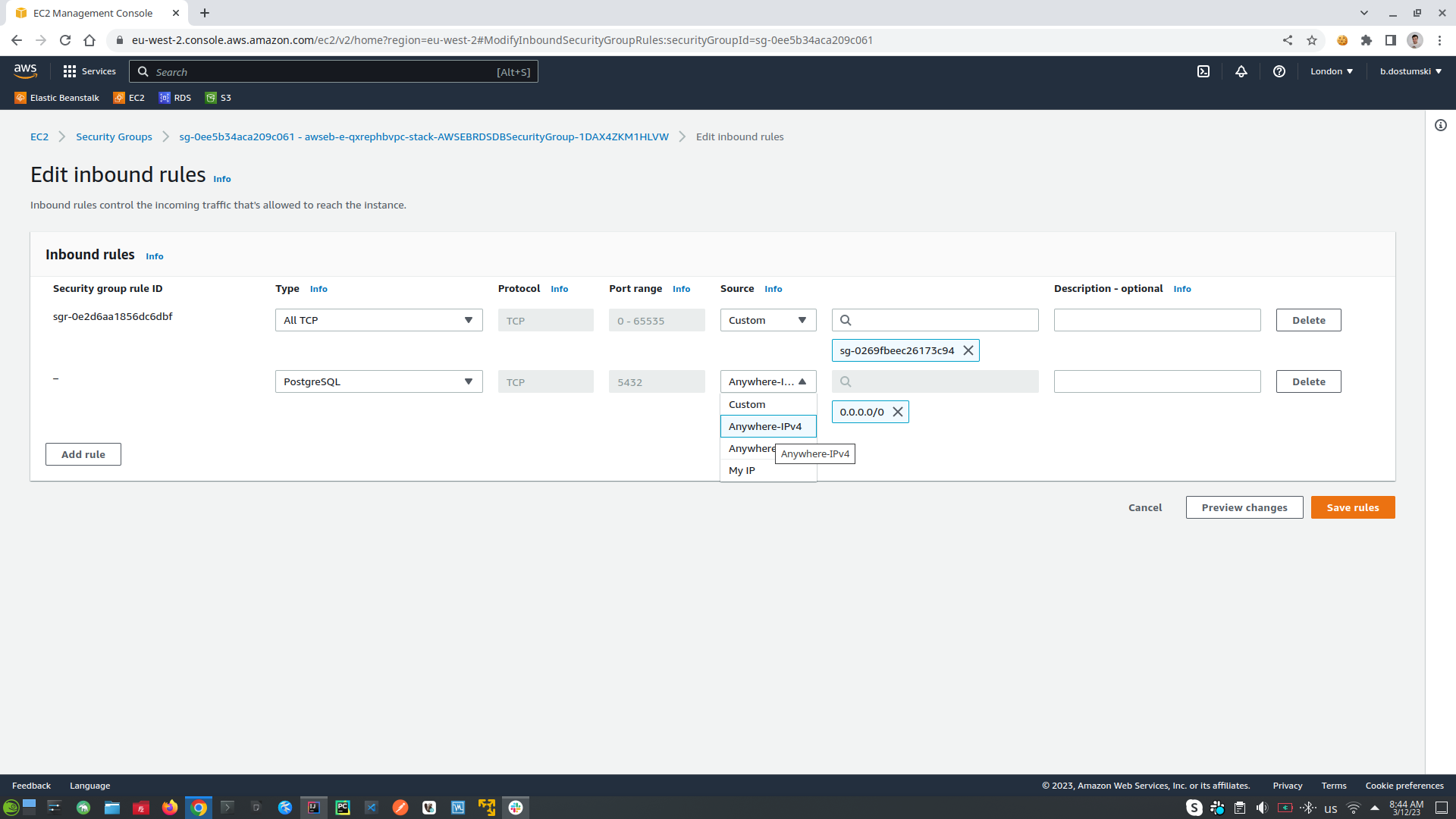
Task: Select Anywhere-IPv4 from source dropdown
Action: click(x=765, y=425)
